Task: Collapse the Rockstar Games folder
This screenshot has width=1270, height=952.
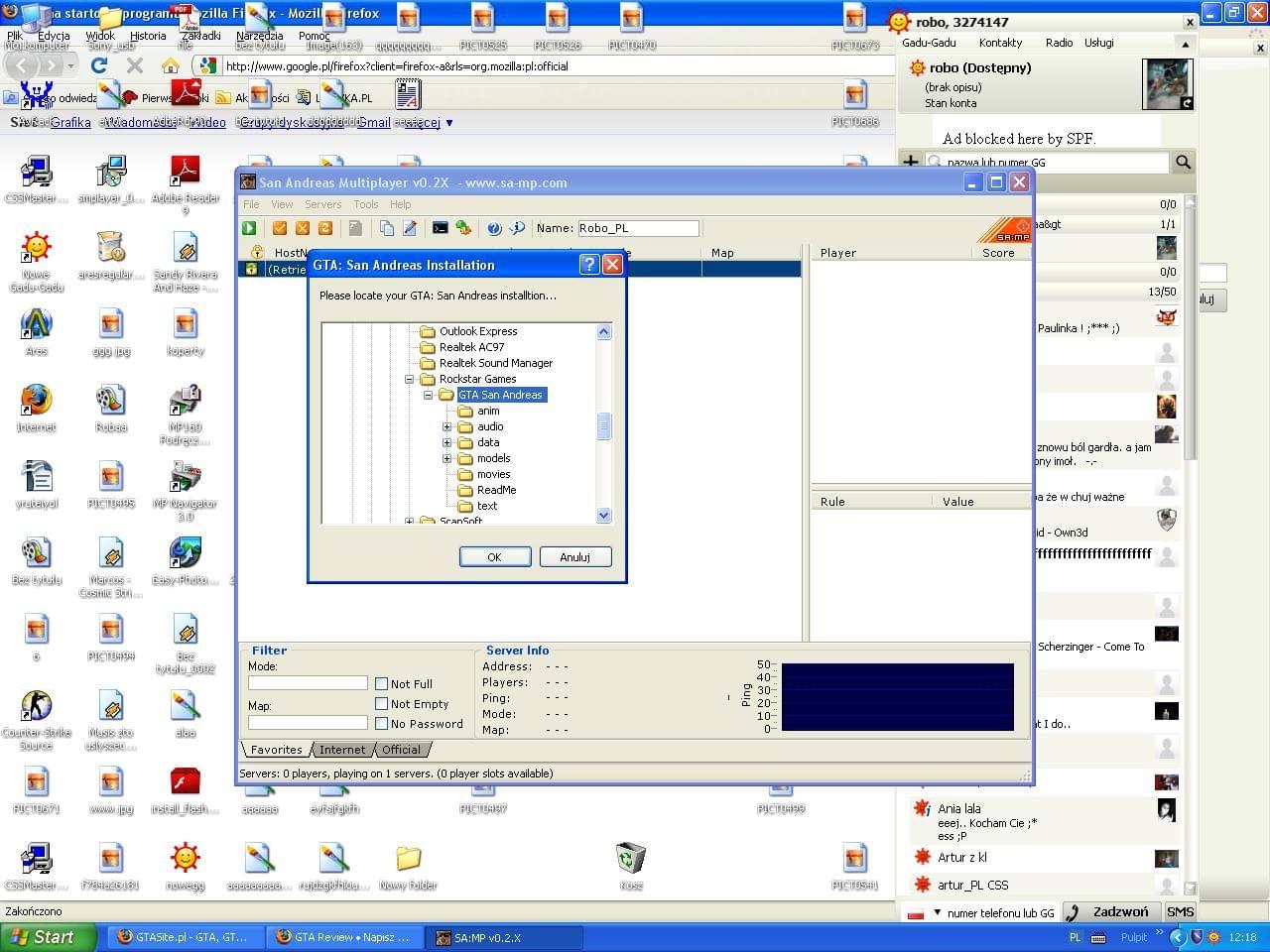Action: [x=409, y=379]
